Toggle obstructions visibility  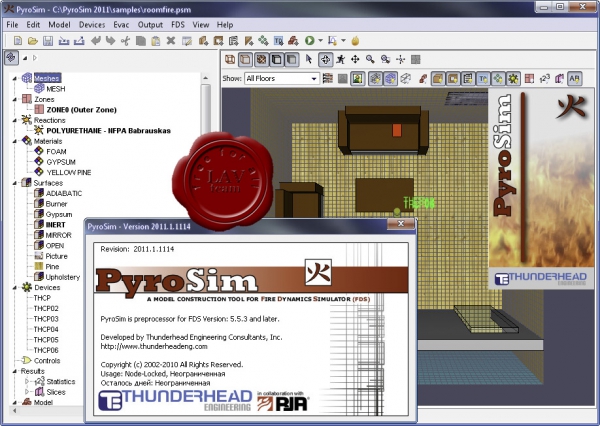(438, 78)
